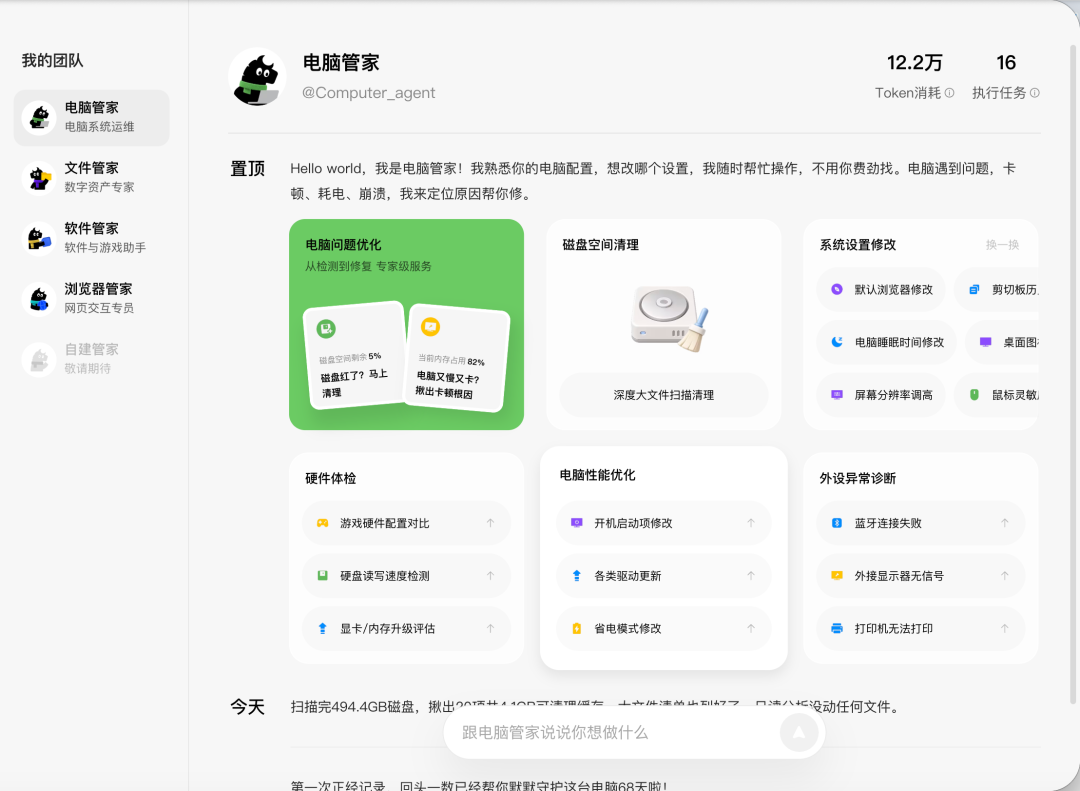Viewport: 1080px width, 791px height.
Task: Click info icon beside Token消耗
Action: (950, 93)
